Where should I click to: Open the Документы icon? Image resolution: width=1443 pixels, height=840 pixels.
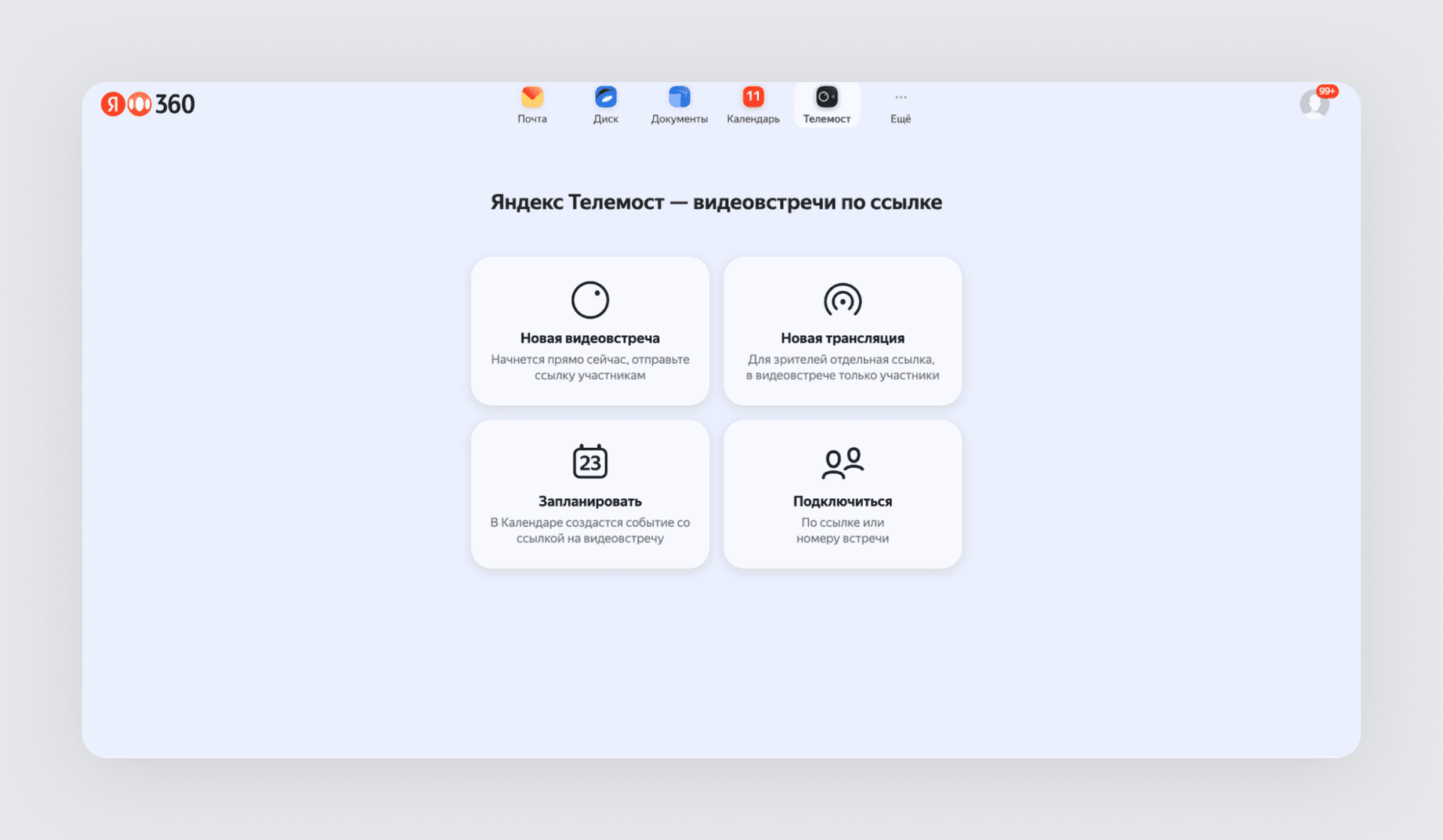679,97
